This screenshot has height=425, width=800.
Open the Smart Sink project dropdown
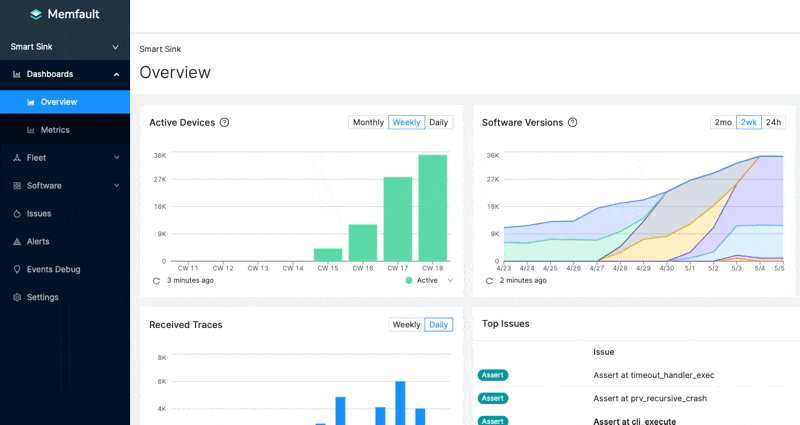point(64,47)
